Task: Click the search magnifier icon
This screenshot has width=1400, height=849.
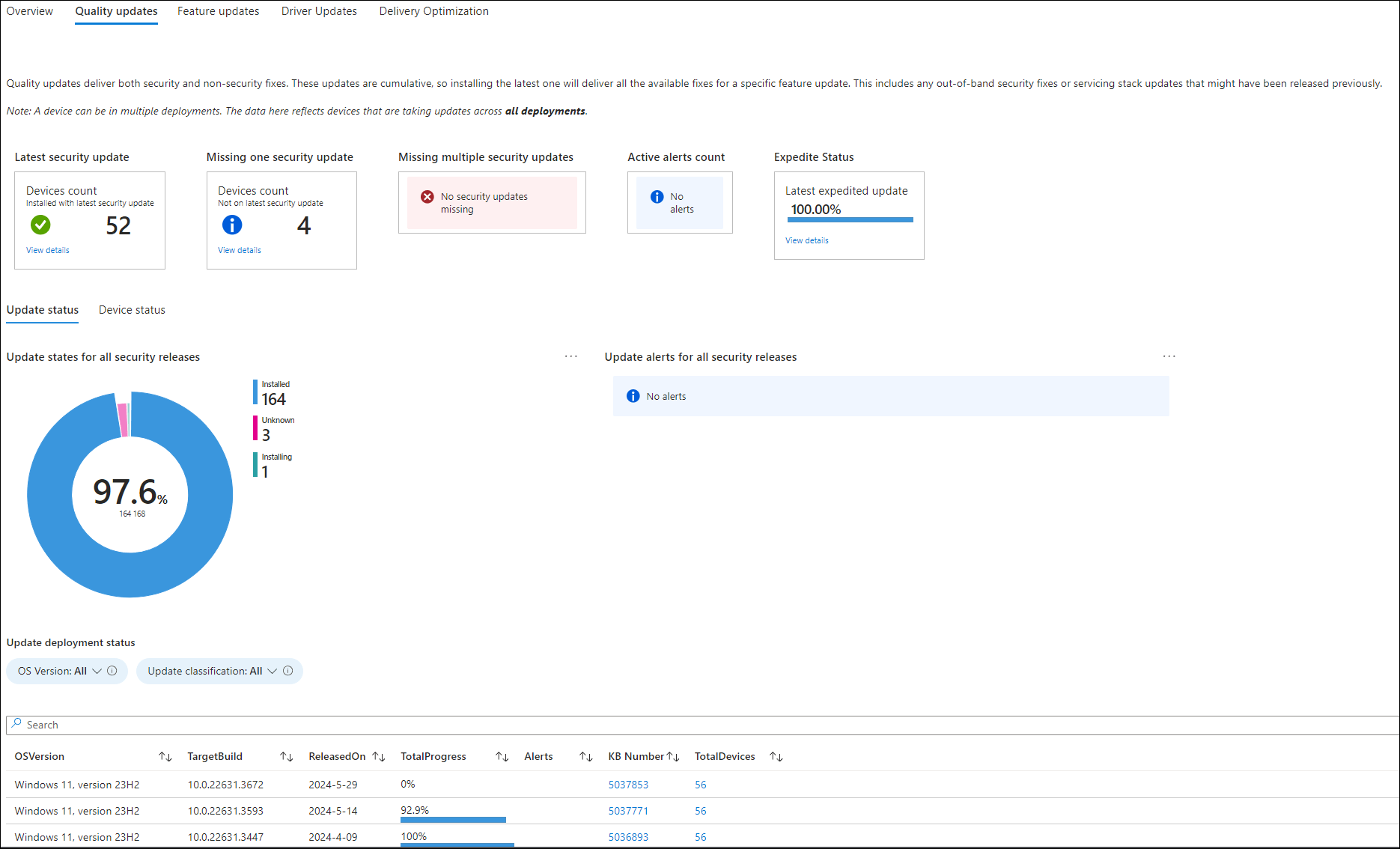Action: (16, 724)
